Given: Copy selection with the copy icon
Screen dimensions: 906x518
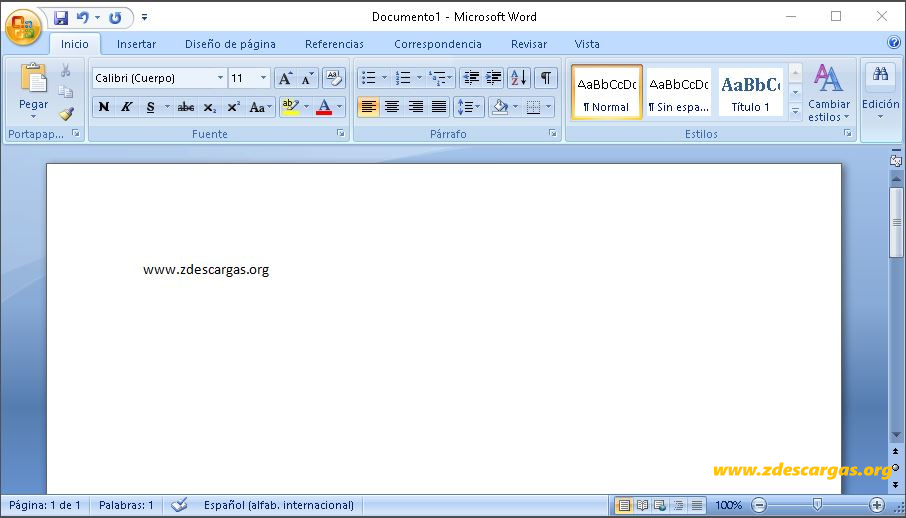Looking at the screenshot, I should pos(66,92).
